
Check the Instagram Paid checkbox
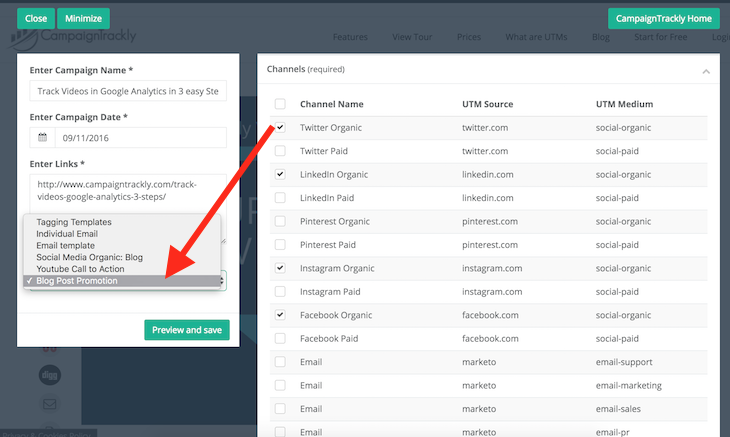(280, 291)
